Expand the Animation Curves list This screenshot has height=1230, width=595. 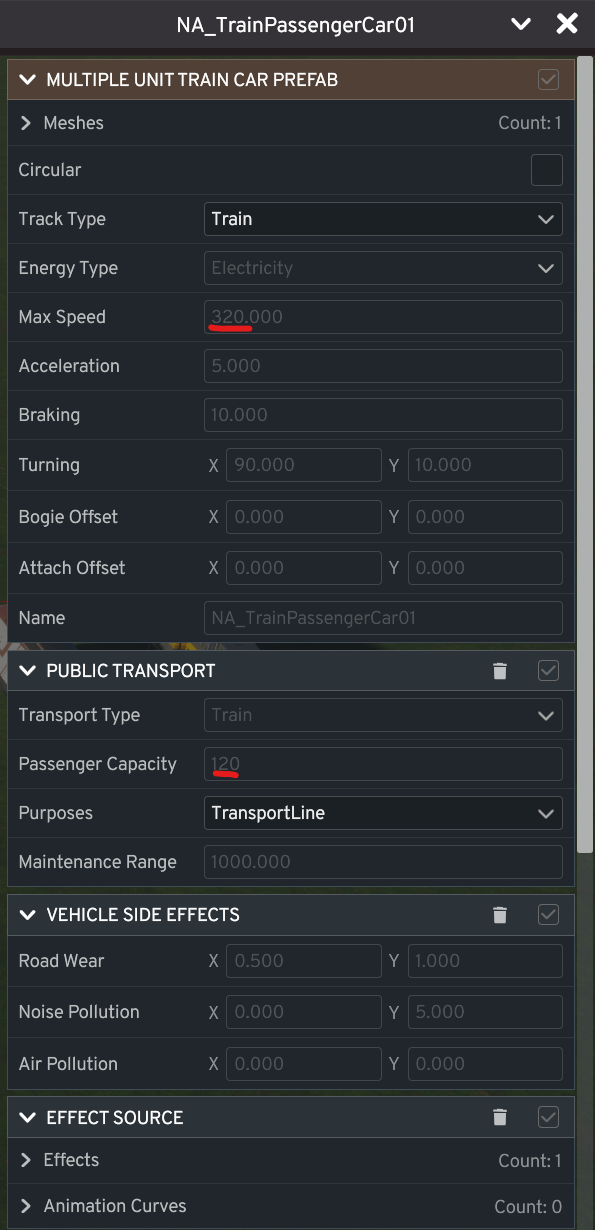point(25,1206)
